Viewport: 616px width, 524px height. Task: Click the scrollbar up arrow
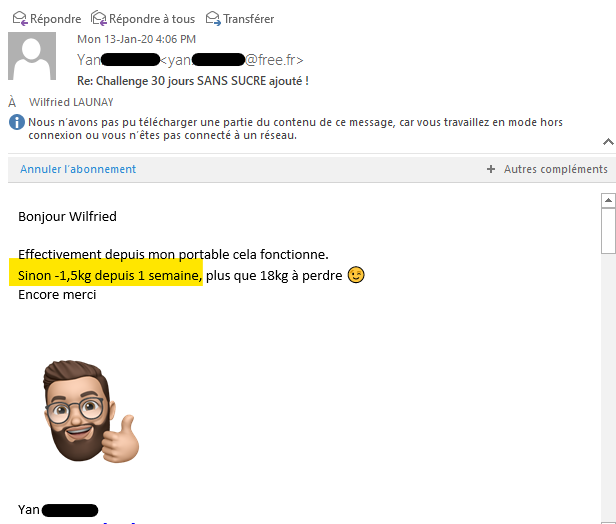click(x=608, y=200)
